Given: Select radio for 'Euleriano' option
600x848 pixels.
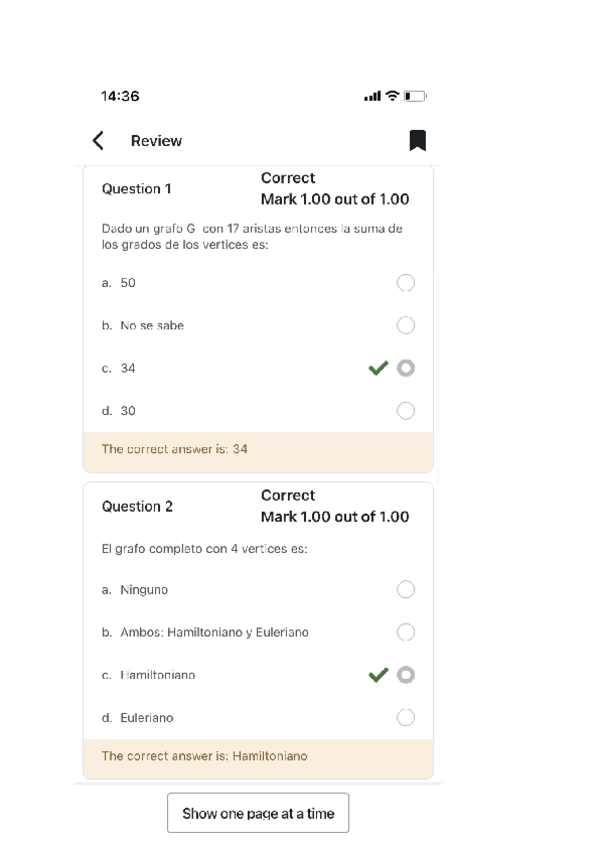Looking at the screenshot, I should (x=406, y=717).
